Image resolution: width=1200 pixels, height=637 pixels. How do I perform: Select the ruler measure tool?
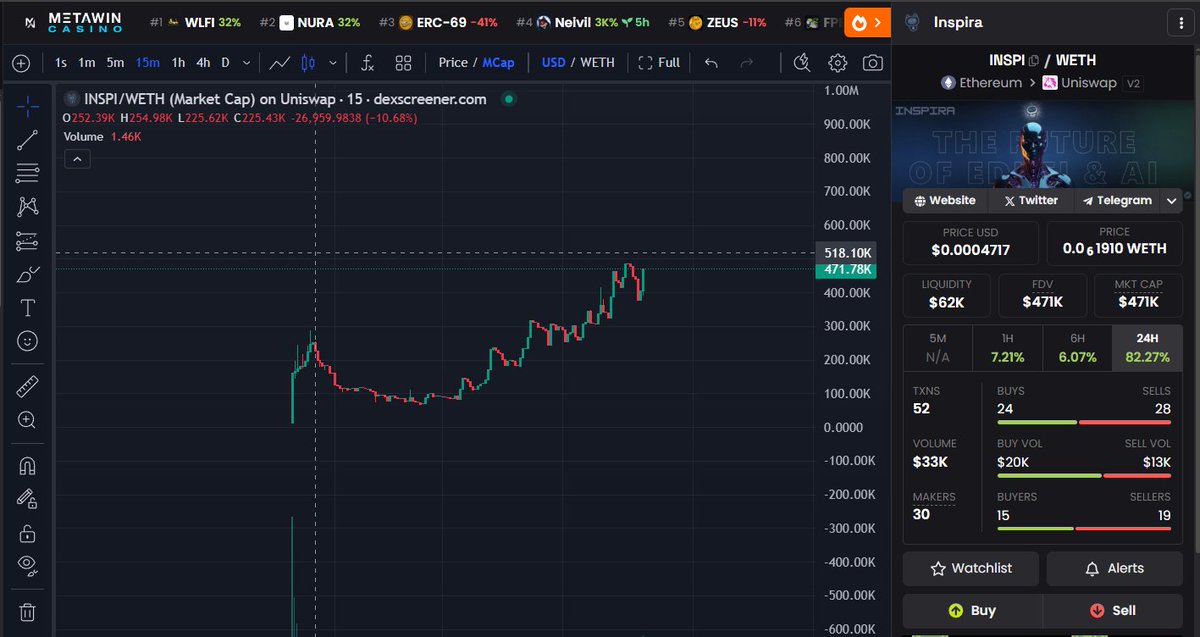pyautogui.click(x=28, y=386)
